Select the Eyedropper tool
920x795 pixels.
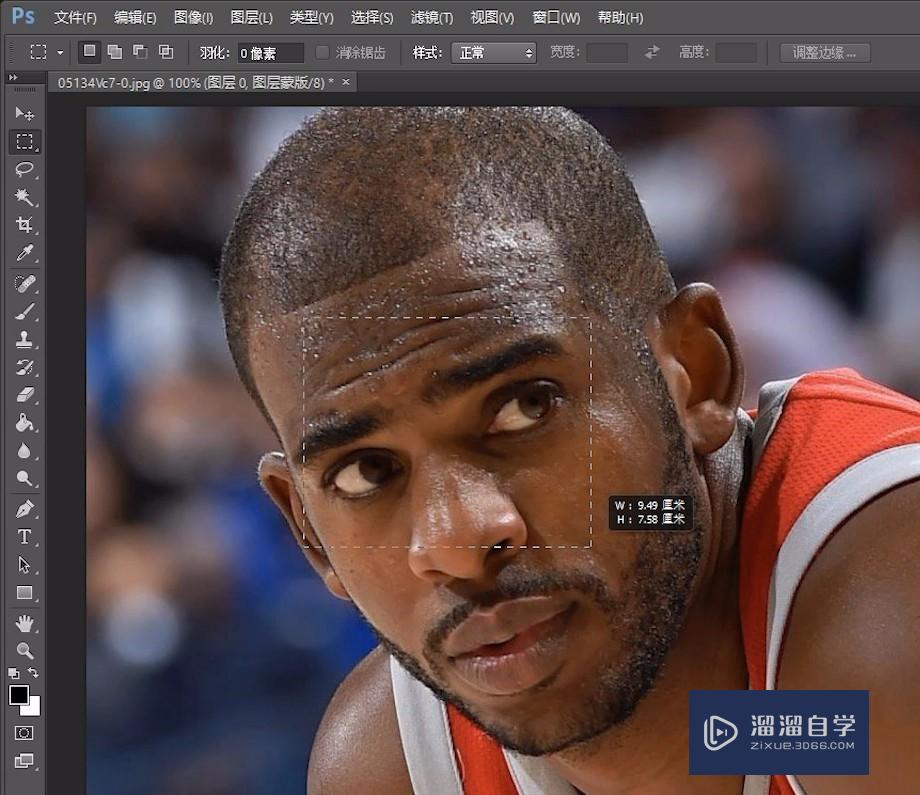(24, 253)
